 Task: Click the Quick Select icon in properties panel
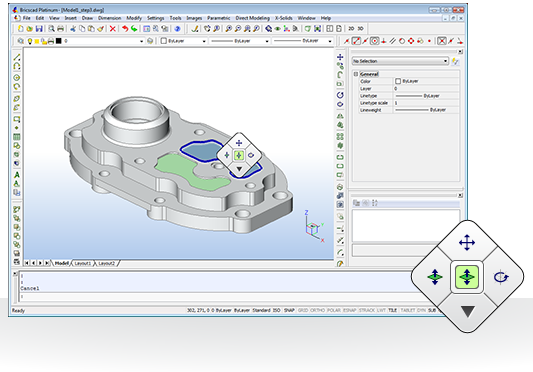pyautogui.click(x=455, y=62)
